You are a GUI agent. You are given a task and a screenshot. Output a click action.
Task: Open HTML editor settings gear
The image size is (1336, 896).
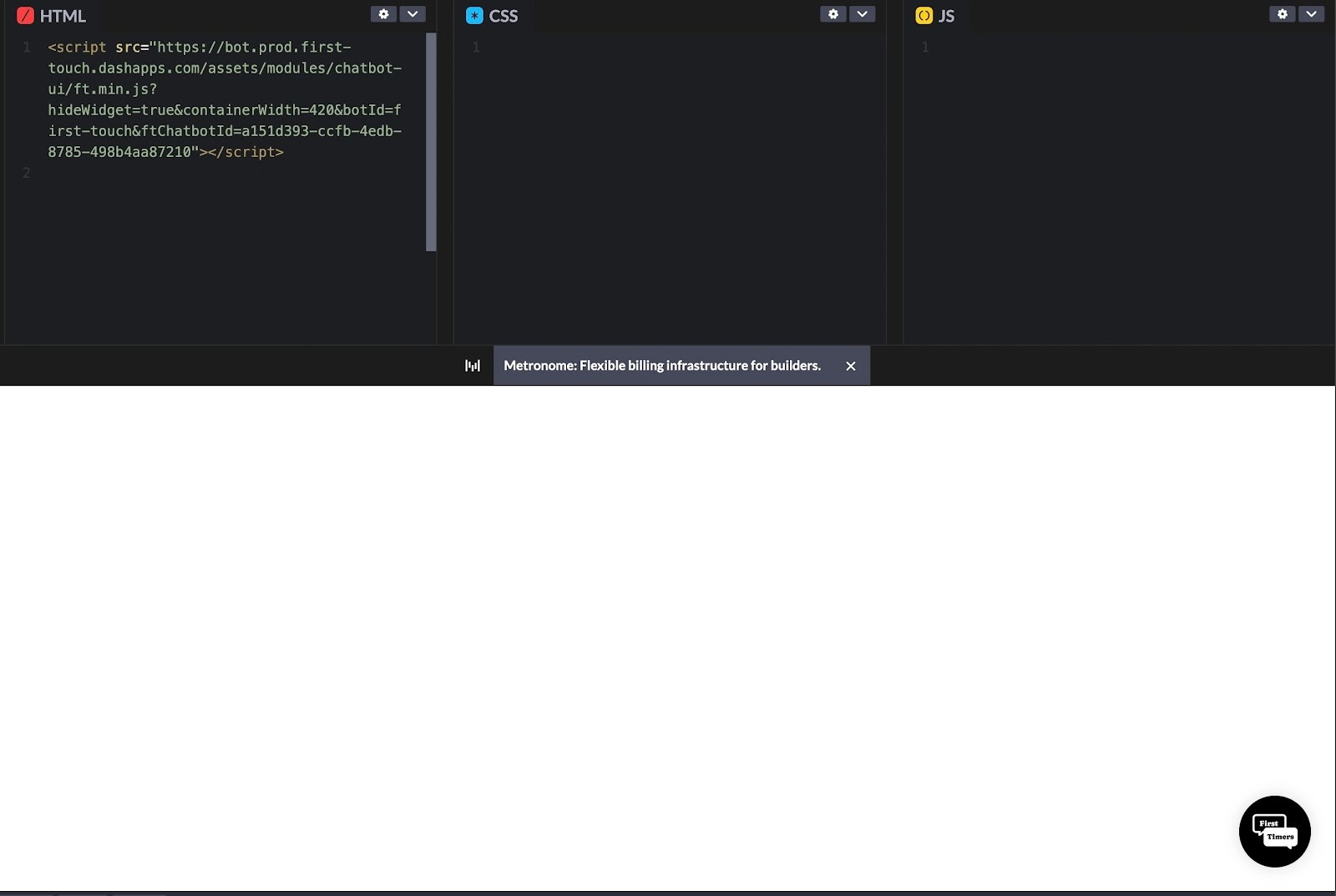[383, 14]
